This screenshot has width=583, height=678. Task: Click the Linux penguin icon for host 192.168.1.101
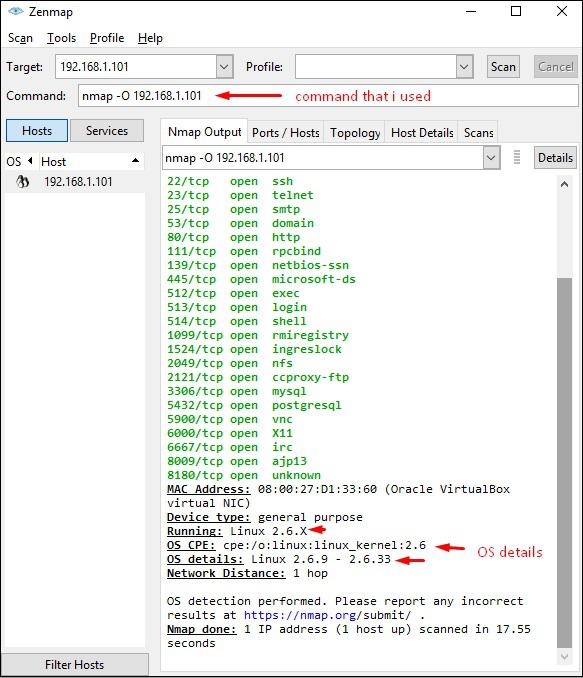point(22,182)
